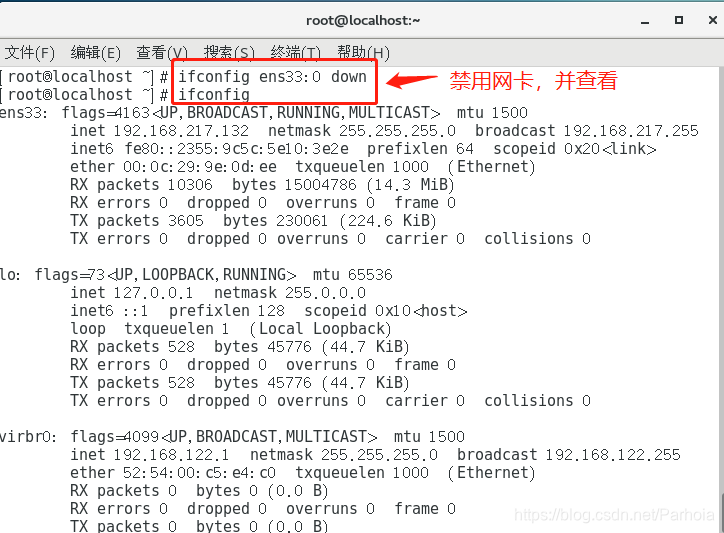Close the root@localhost terminal window
The width and height of the screenshot is (724, 533).
(712, 20)
